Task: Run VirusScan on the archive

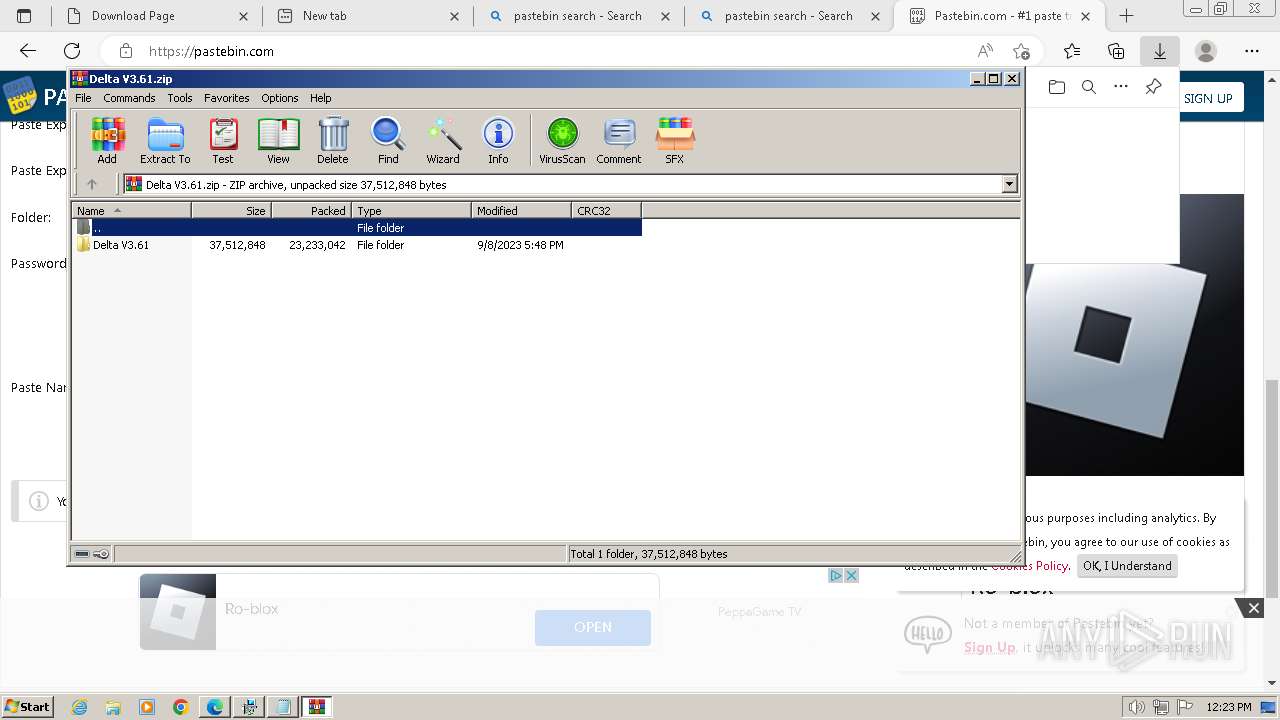Action: pyautogui.click(x=562, y=140)
